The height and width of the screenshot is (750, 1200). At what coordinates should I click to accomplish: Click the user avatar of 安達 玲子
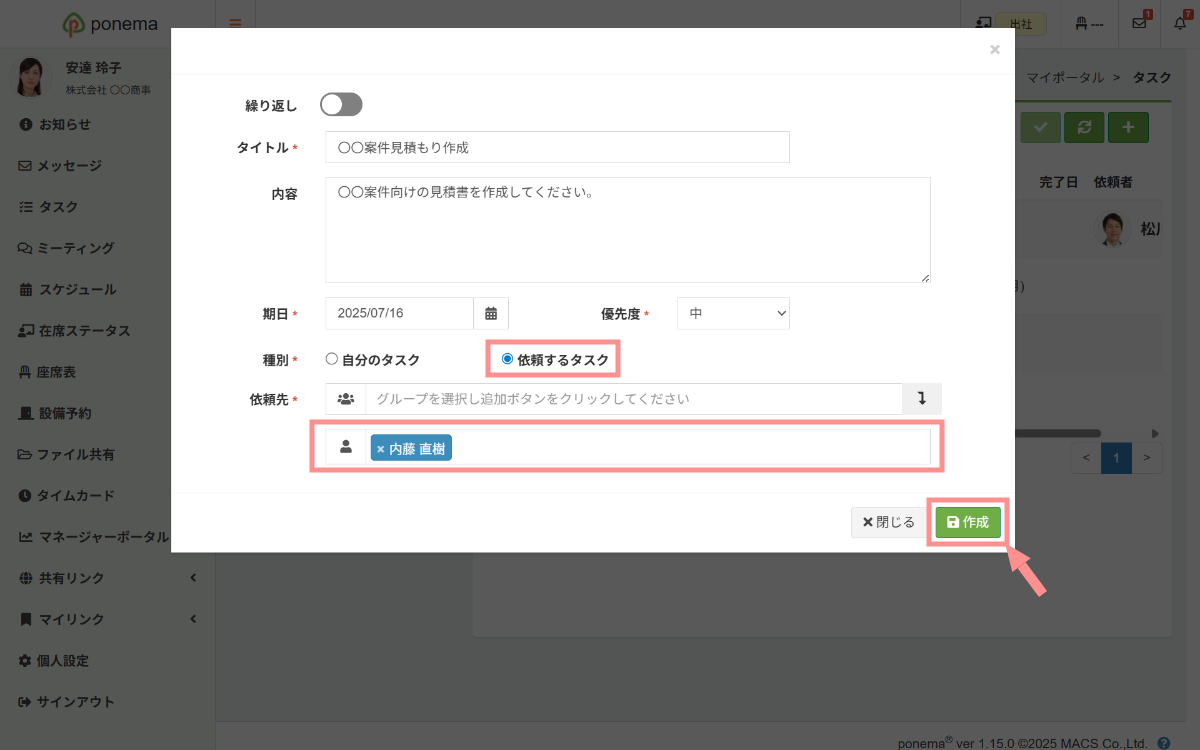(x=29, y=77)
